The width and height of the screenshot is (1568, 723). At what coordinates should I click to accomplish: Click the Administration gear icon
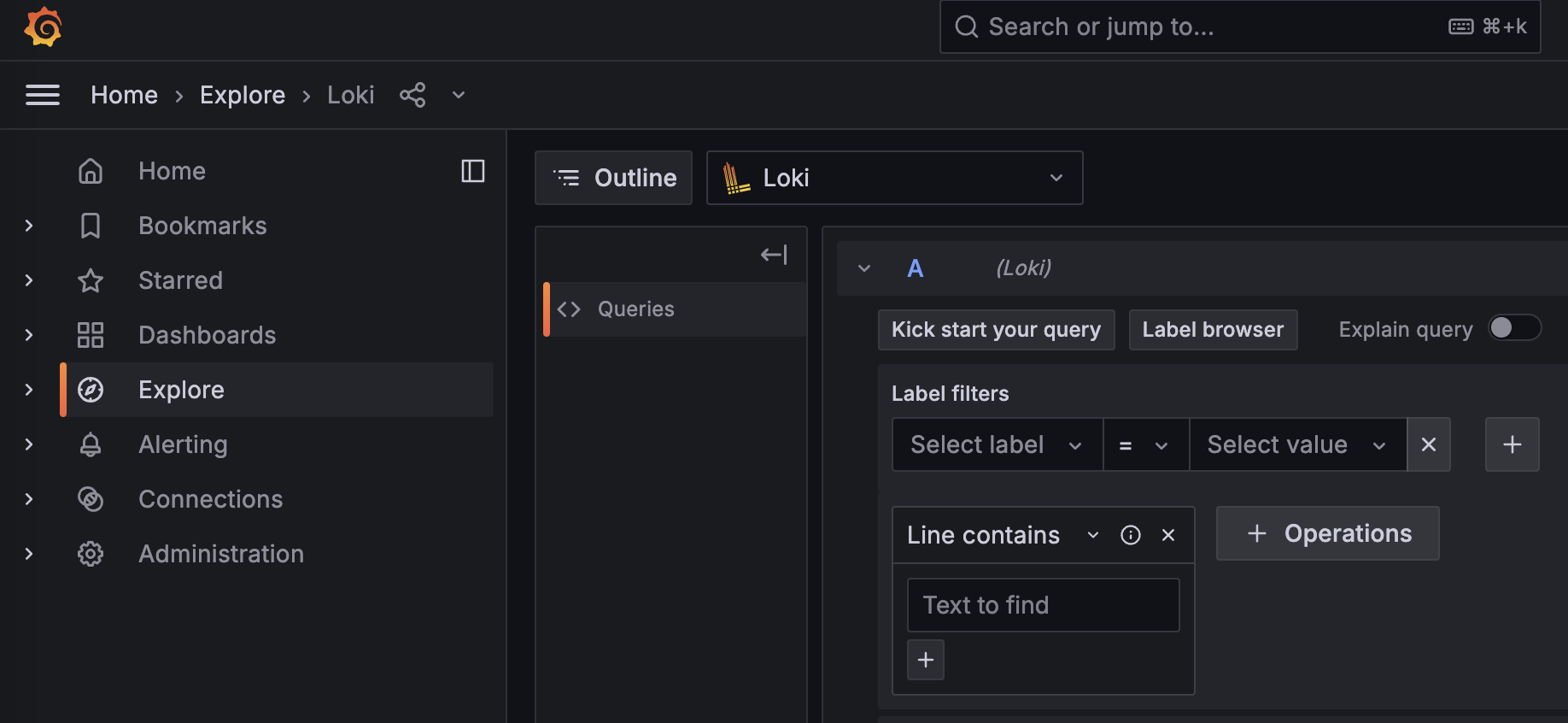click(x=91, y=554)
